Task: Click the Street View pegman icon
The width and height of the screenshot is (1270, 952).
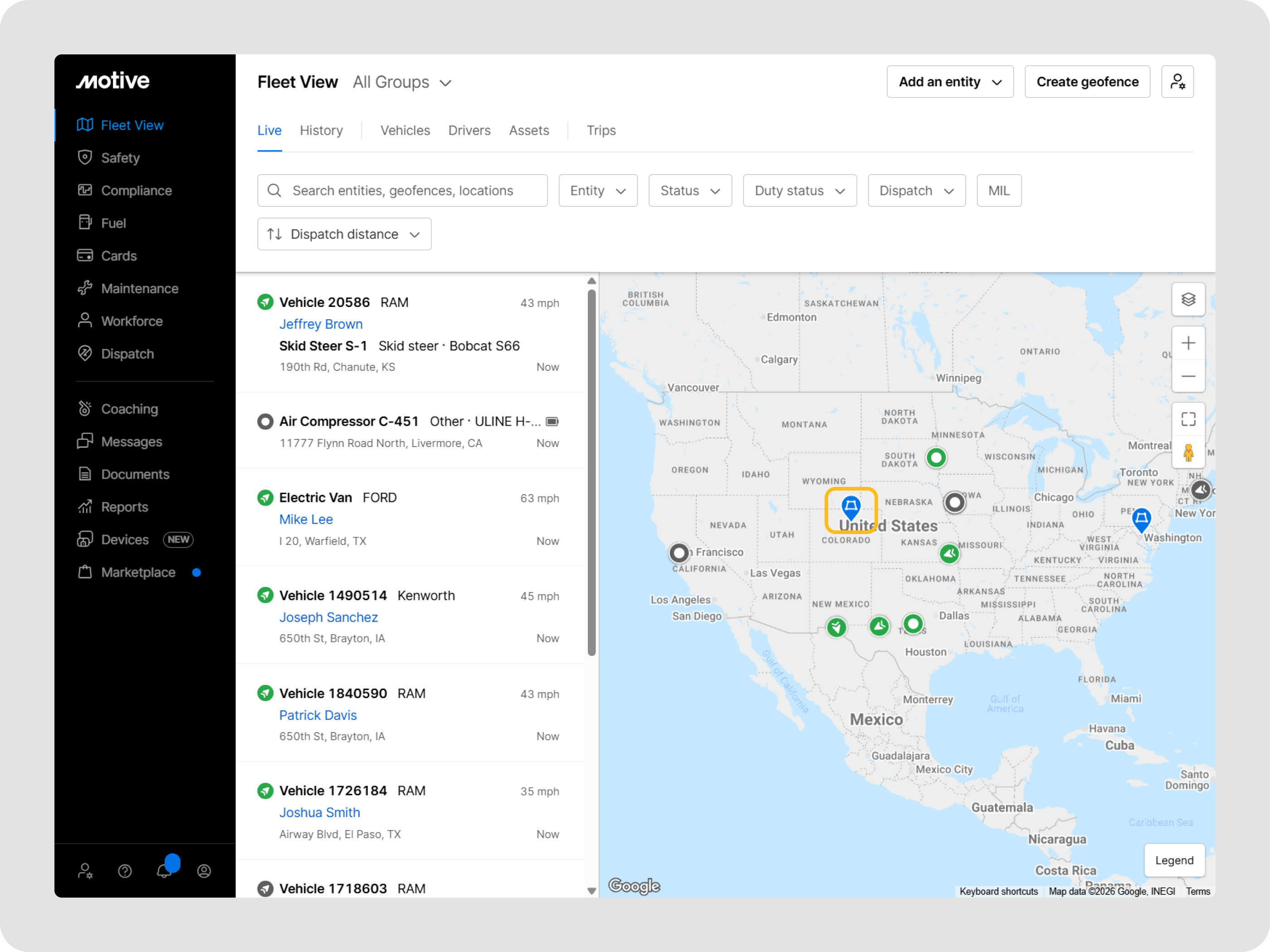Action: pos(1188,452)
